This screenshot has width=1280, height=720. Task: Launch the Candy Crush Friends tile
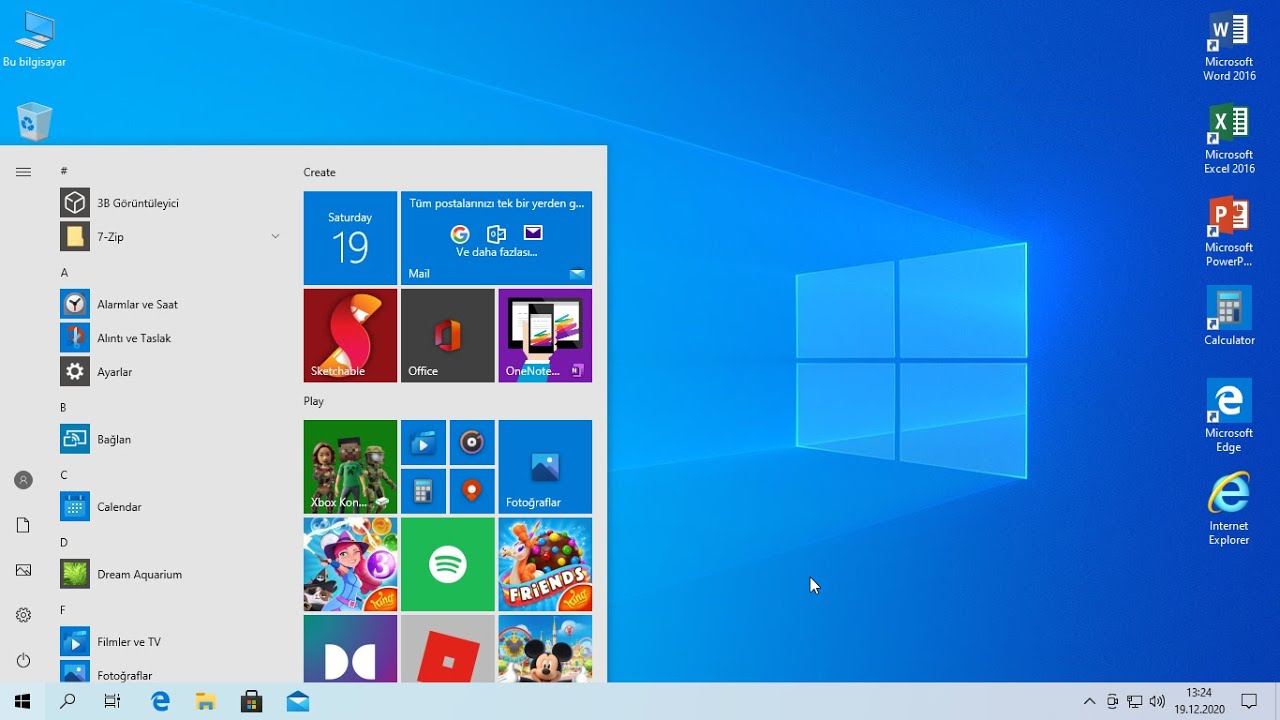pos(545,564)
